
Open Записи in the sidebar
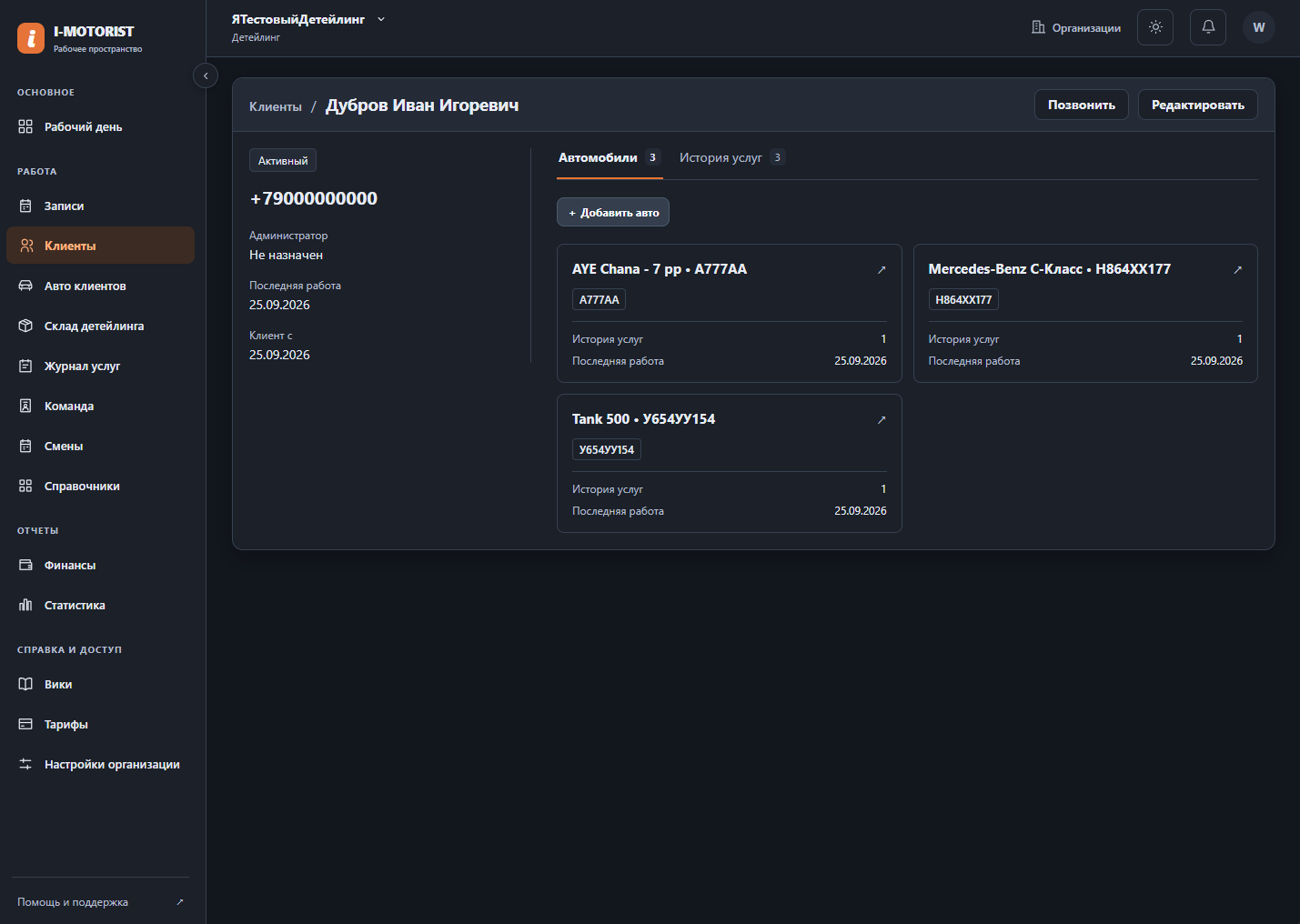pos(100,206)
